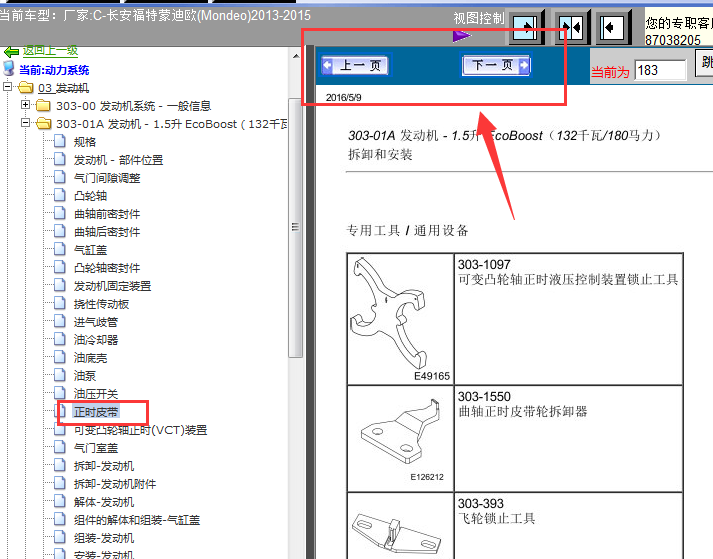Open the 气缸盖 document
Image resolution: width=713 pixels, height=559 pixels.
coord(90,250)
